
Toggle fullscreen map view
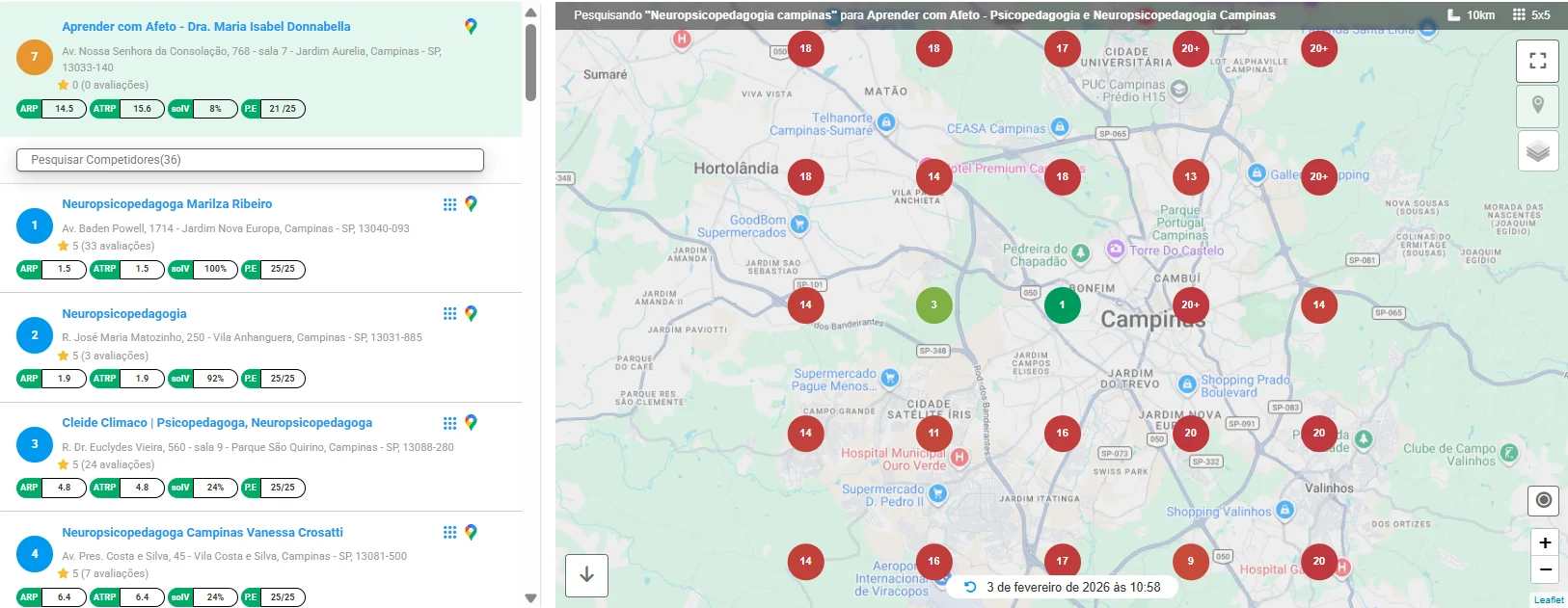tap(1537, 61)
